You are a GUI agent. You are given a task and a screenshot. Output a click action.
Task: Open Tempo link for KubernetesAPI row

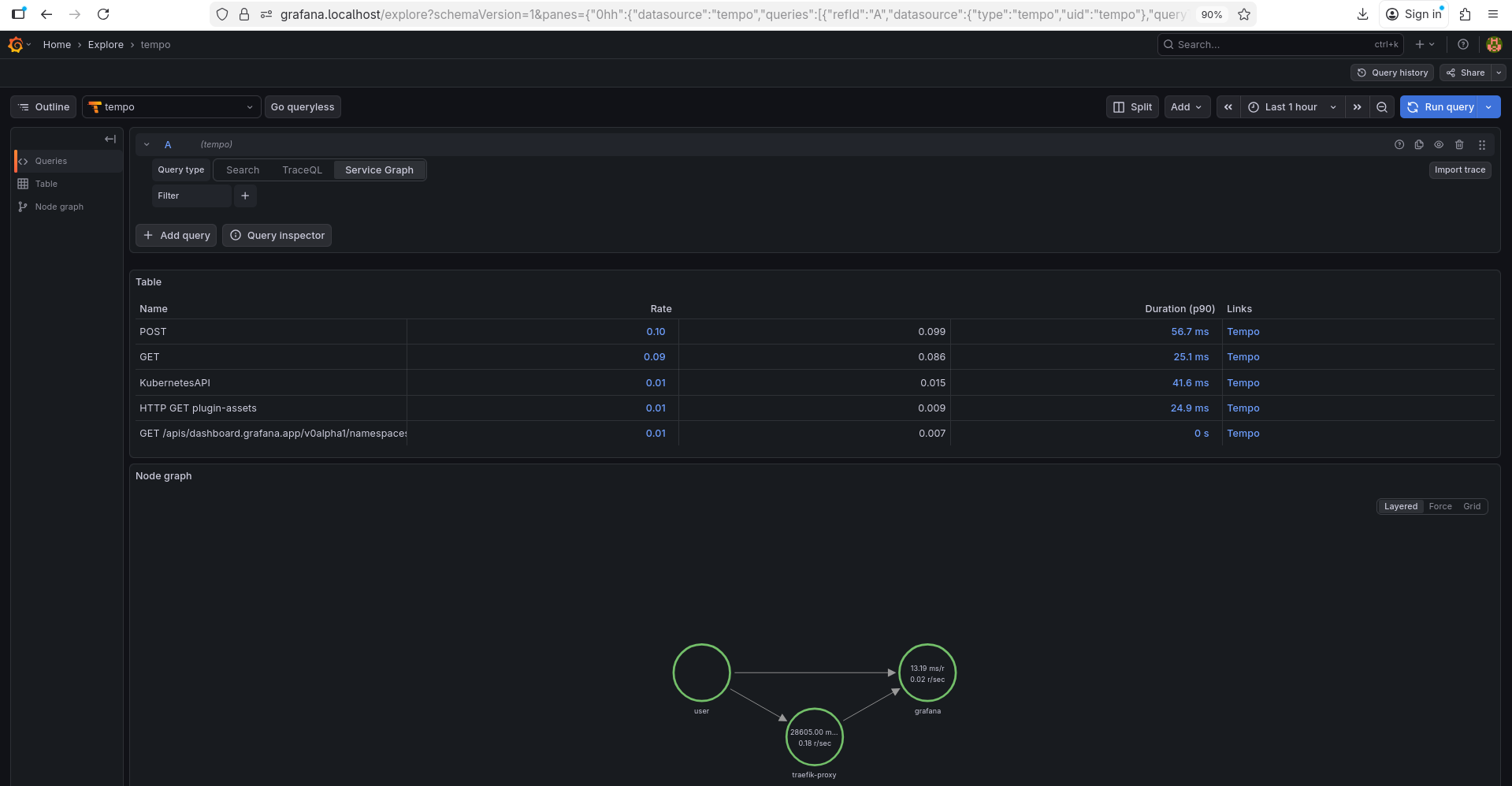[1243, 383]
